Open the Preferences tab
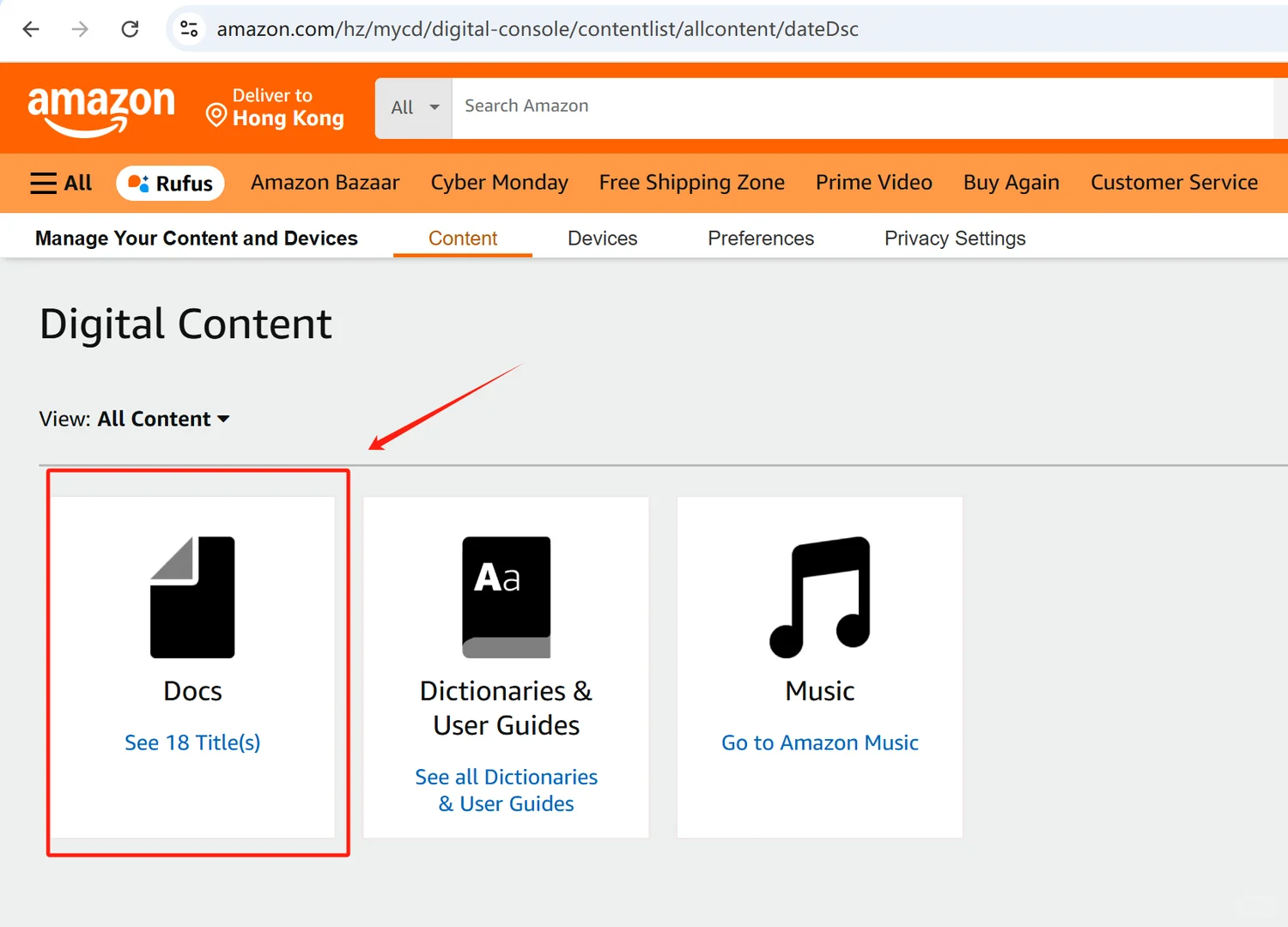1288x927 pixels. click(x=761, y=238)
